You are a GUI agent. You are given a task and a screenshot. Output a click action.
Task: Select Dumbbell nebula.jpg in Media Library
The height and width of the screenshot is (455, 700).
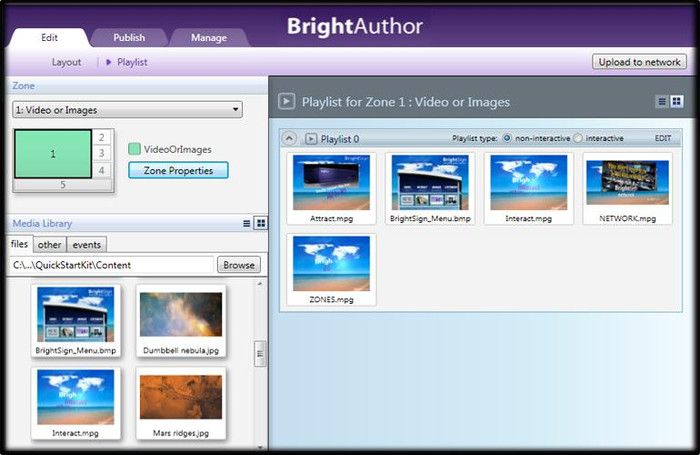coord(181,321)
